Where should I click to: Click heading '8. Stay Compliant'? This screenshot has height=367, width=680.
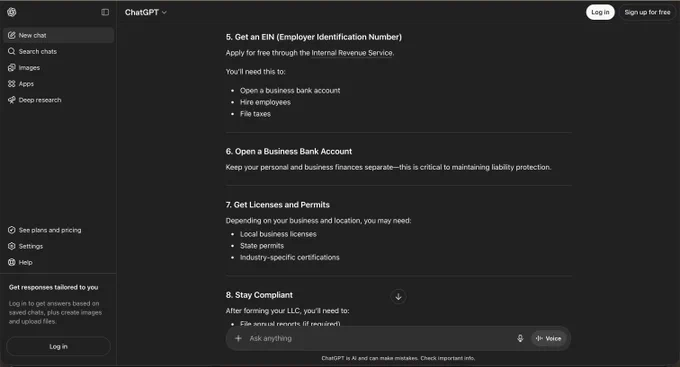[x=259, y=295]
